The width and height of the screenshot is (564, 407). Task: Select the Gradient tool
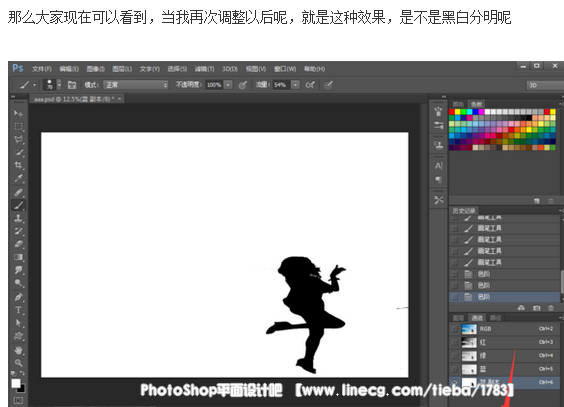click(18, 257)
